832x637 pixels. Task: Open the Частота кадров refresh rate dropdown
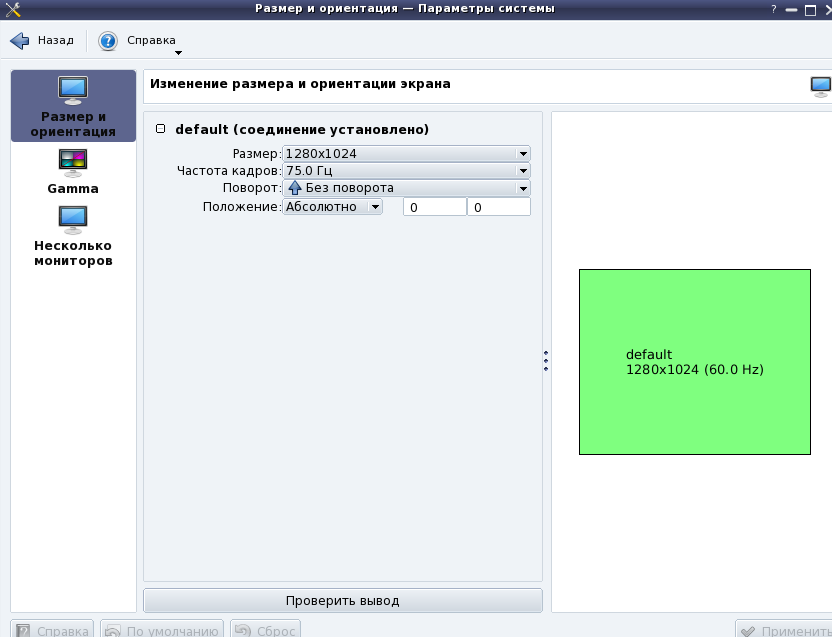click(406, 170)
